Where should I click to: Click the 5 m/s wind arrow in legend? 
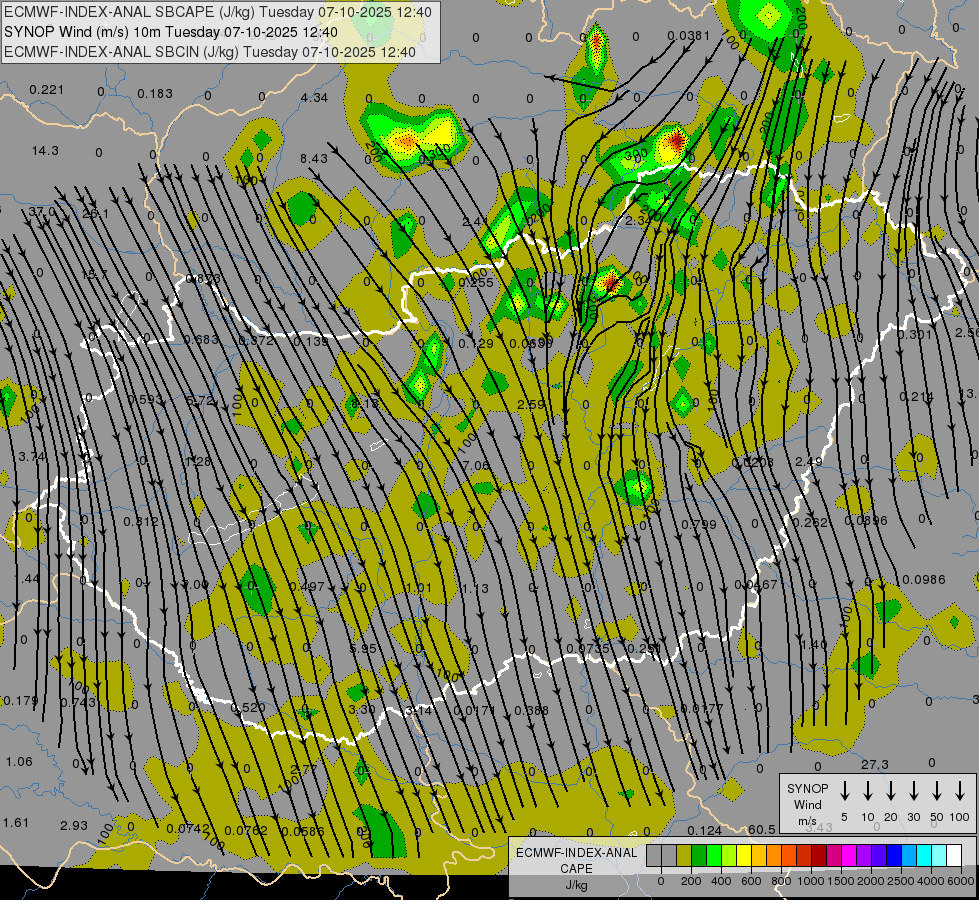coord(844,791)
